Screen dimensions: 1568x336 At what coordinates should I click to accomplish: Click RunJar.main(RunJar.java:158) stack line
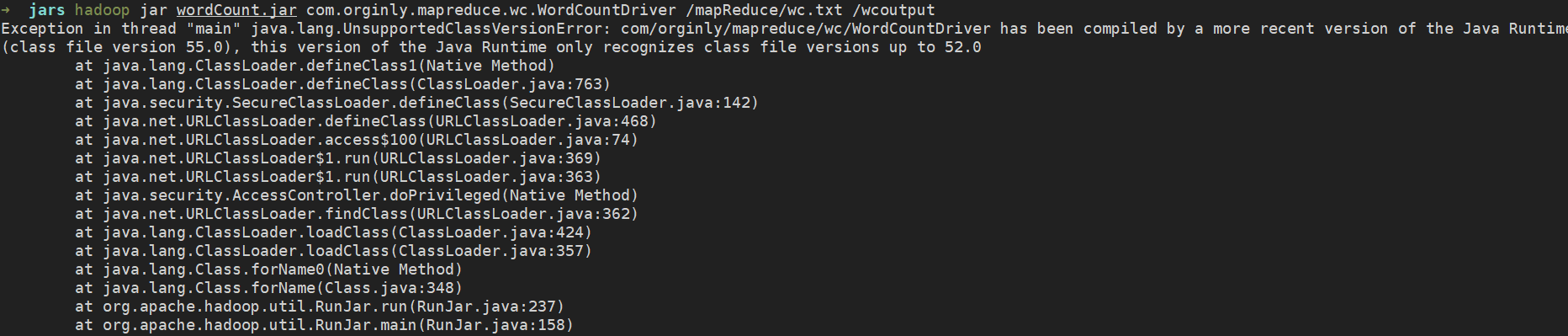pos(324,325)
